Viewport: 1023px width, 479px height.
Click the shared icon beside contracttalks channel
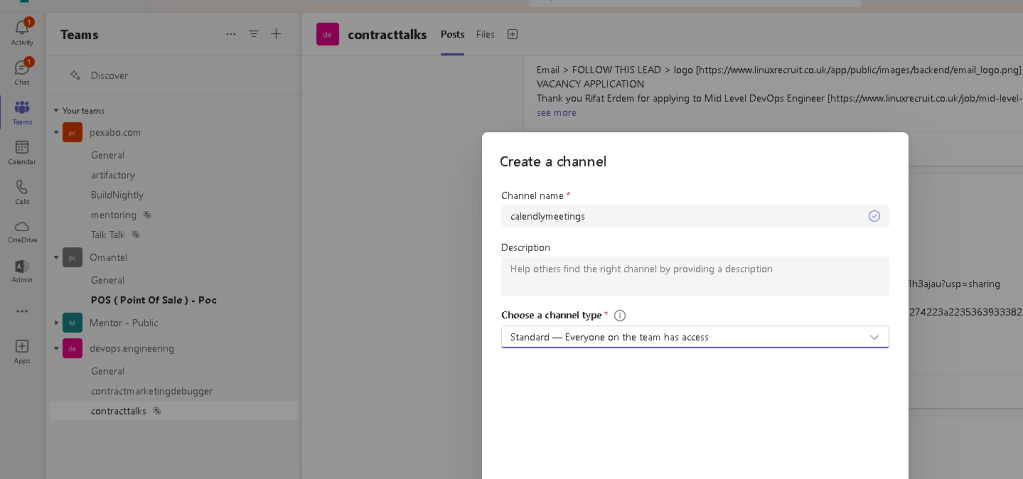[157, 411]
